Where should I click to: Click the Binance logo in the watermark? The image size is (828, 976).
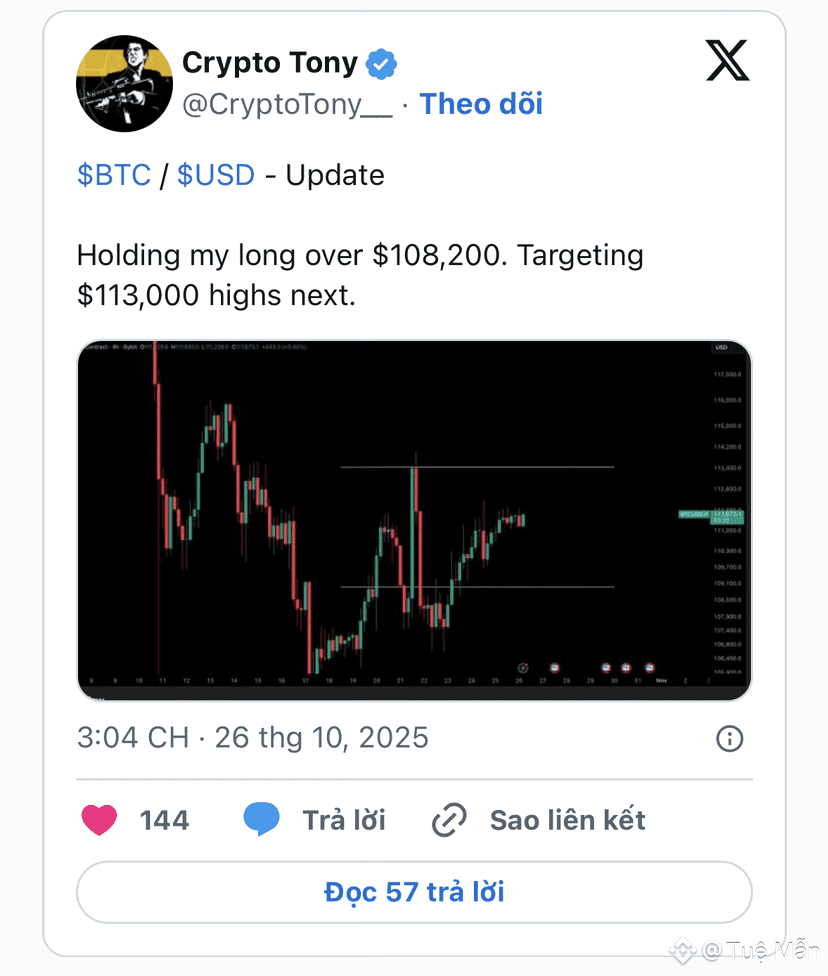click(682, 950)
